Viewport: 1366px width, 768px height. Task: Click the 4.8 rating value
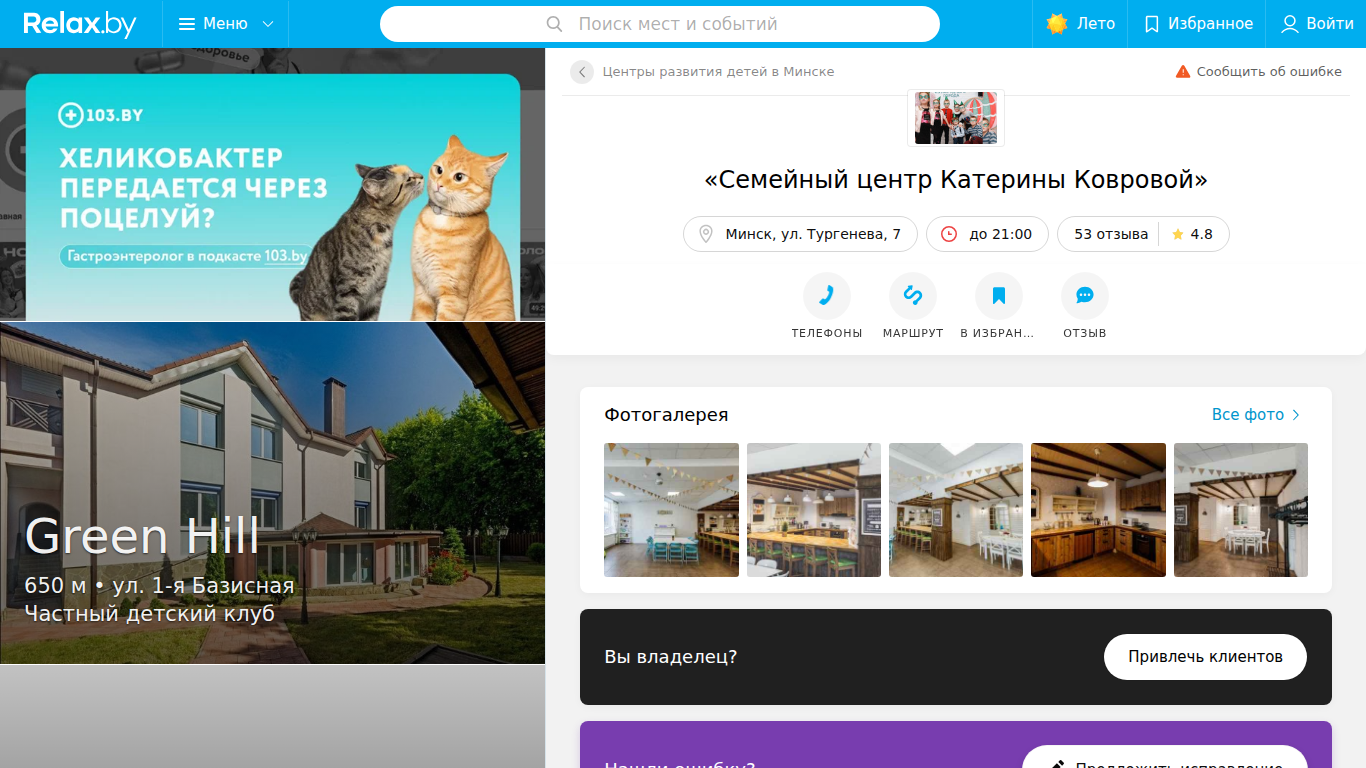pos(1201,234)
